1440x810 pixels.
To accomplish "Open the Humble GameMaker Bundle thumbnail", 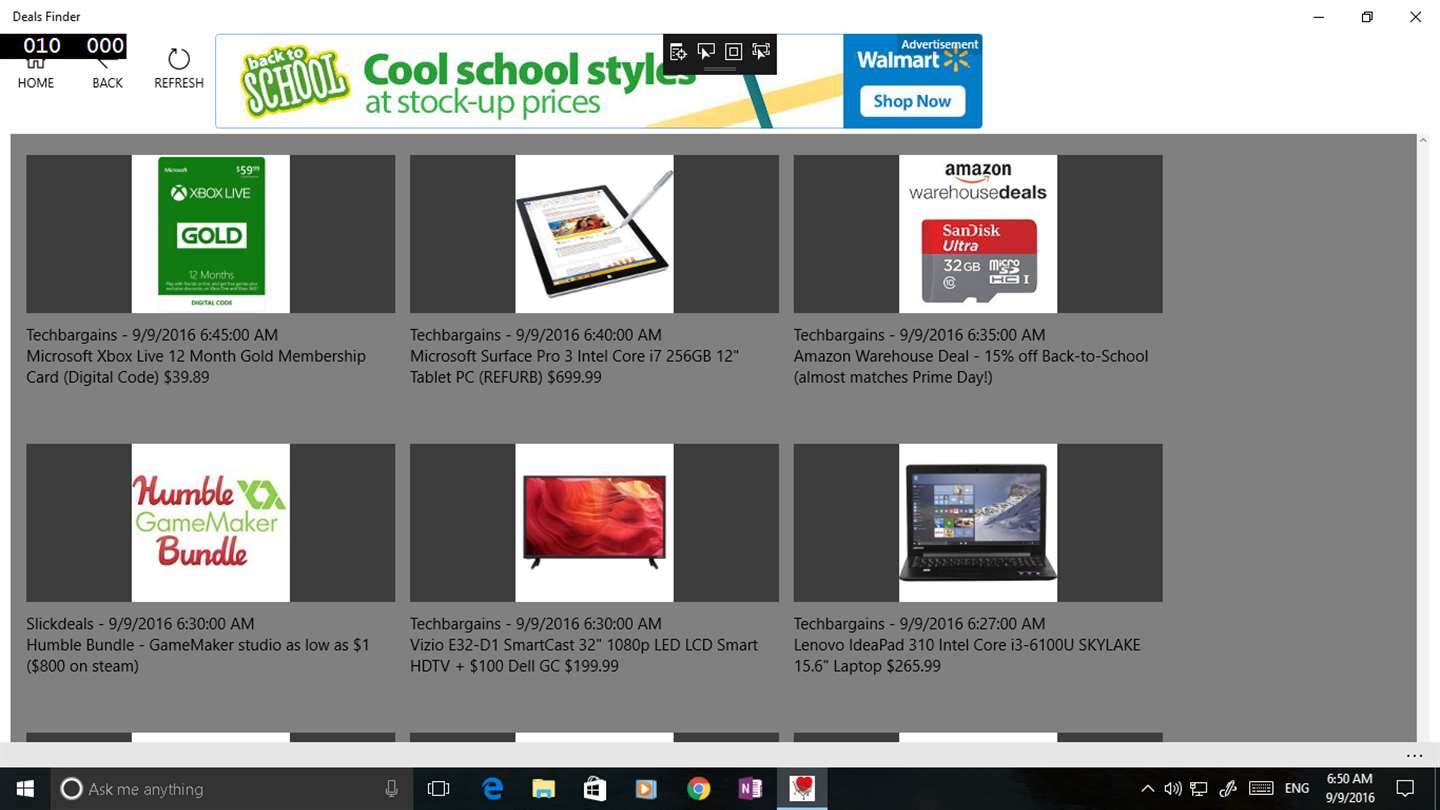I will 211,523.
